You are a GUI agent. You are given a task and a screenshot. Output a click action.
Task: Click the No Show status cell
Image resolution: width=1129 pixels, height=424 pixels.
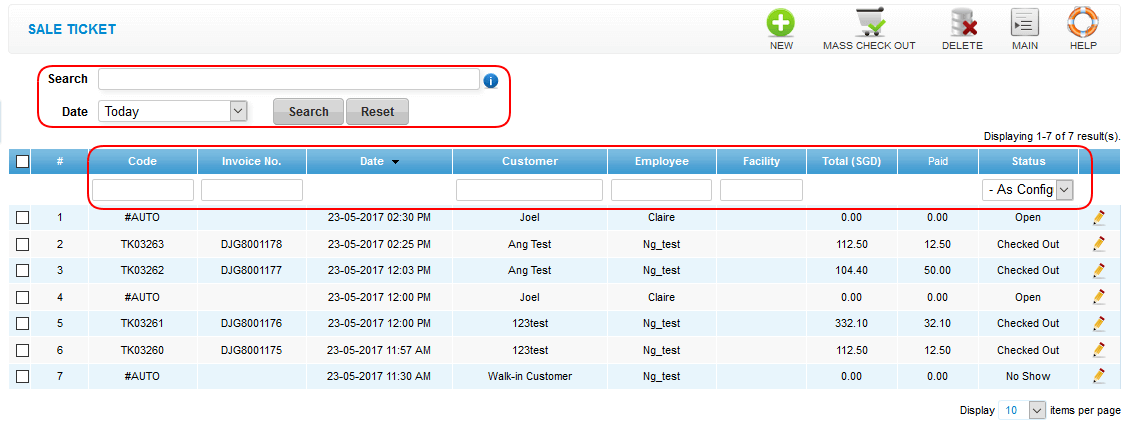(x=1028, y=376)
